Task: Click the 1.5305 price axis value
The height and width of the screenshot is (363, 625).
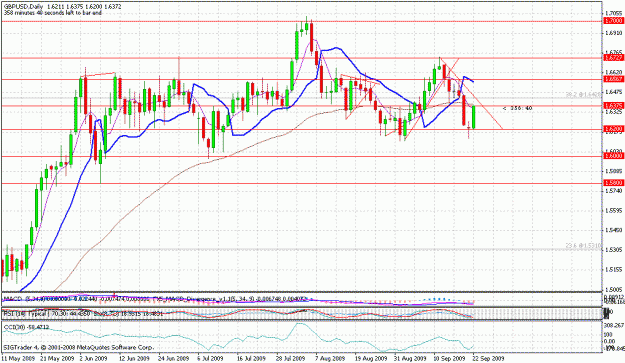Action: tap(614, 250)
